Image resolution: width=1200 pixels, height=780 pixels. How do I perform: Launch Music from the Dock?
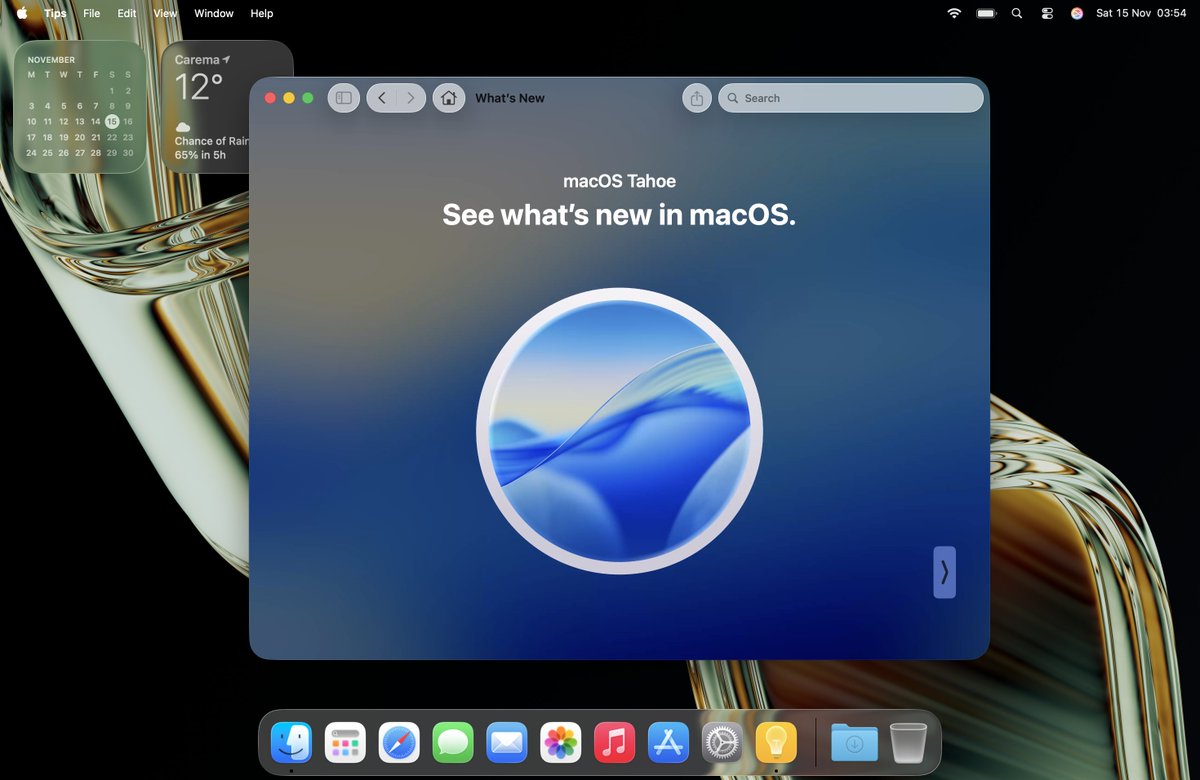pyautogui.click(x=615, y=742)
